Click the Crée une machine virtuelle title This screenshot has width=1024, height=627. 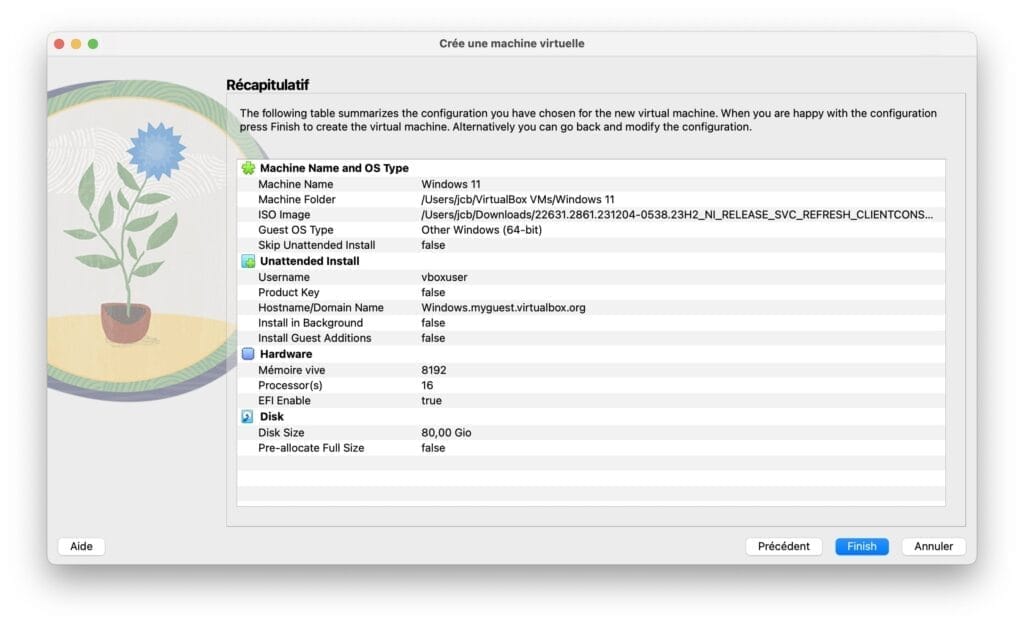point(511,43)
